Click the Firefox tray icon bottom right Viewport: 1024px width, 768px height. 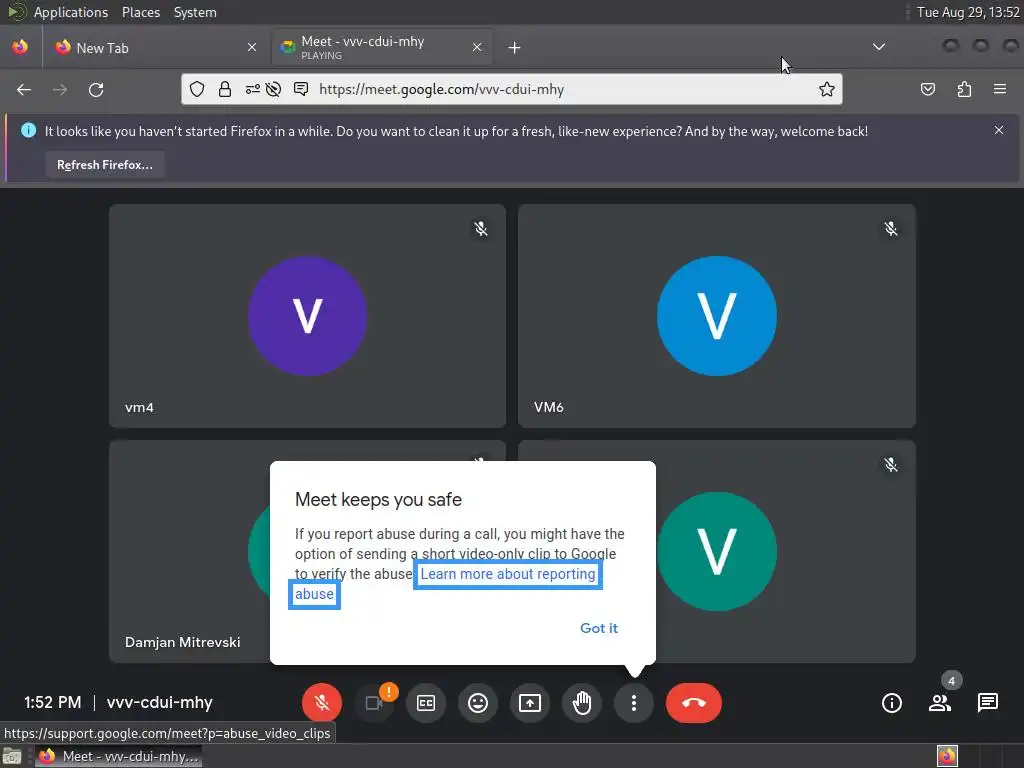947,756
